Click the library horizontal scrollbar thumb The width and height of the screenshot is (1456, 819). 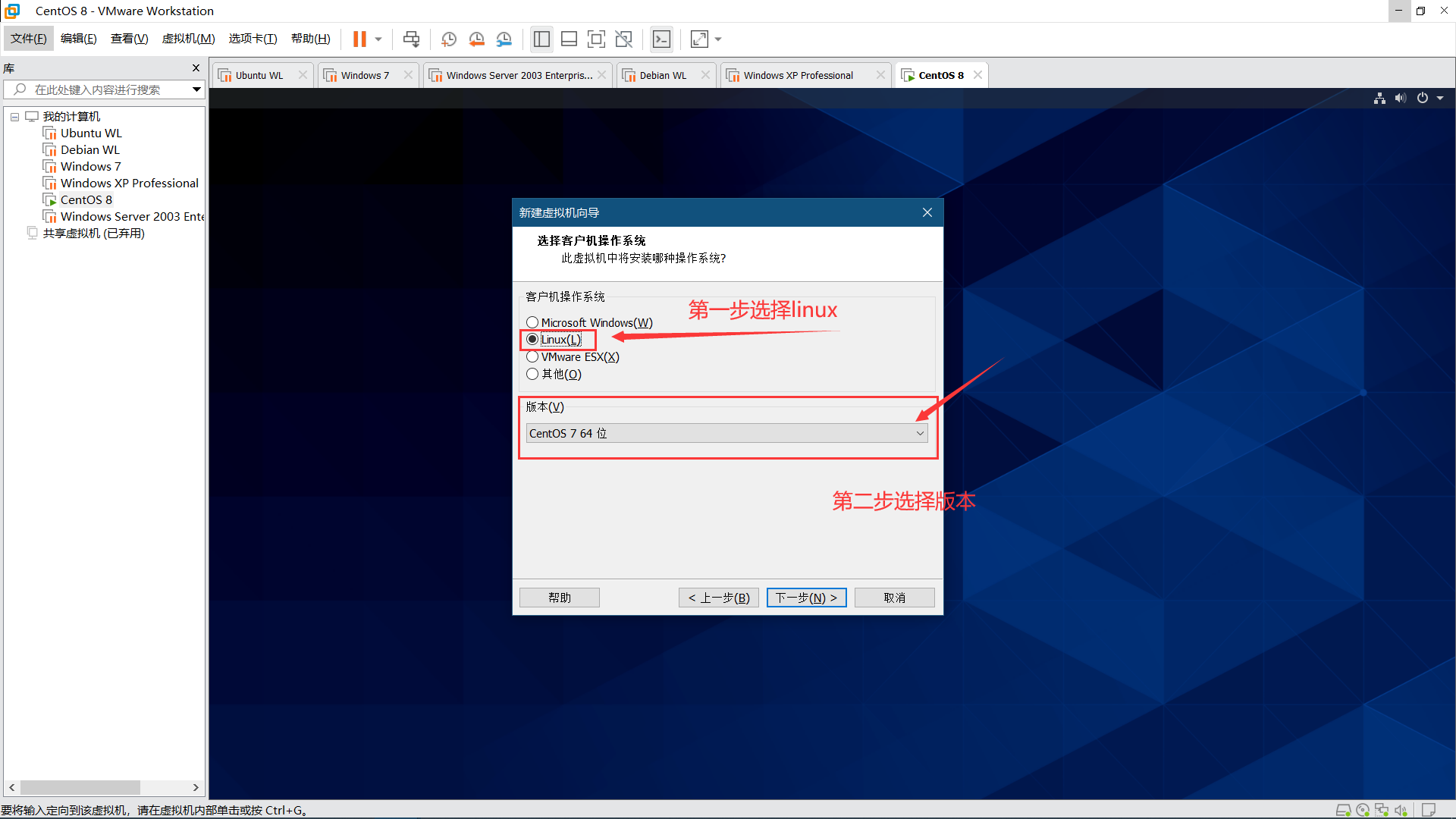[80, 787]
